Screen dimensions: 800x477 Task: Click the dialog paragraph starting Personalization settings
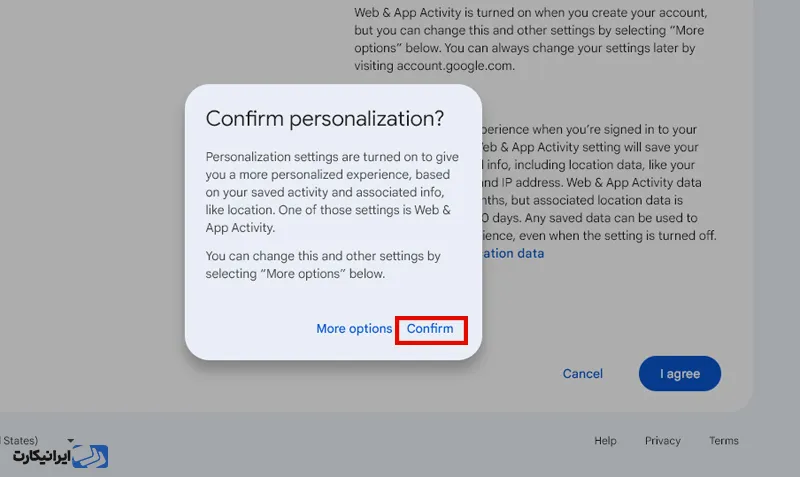[328, 192]
